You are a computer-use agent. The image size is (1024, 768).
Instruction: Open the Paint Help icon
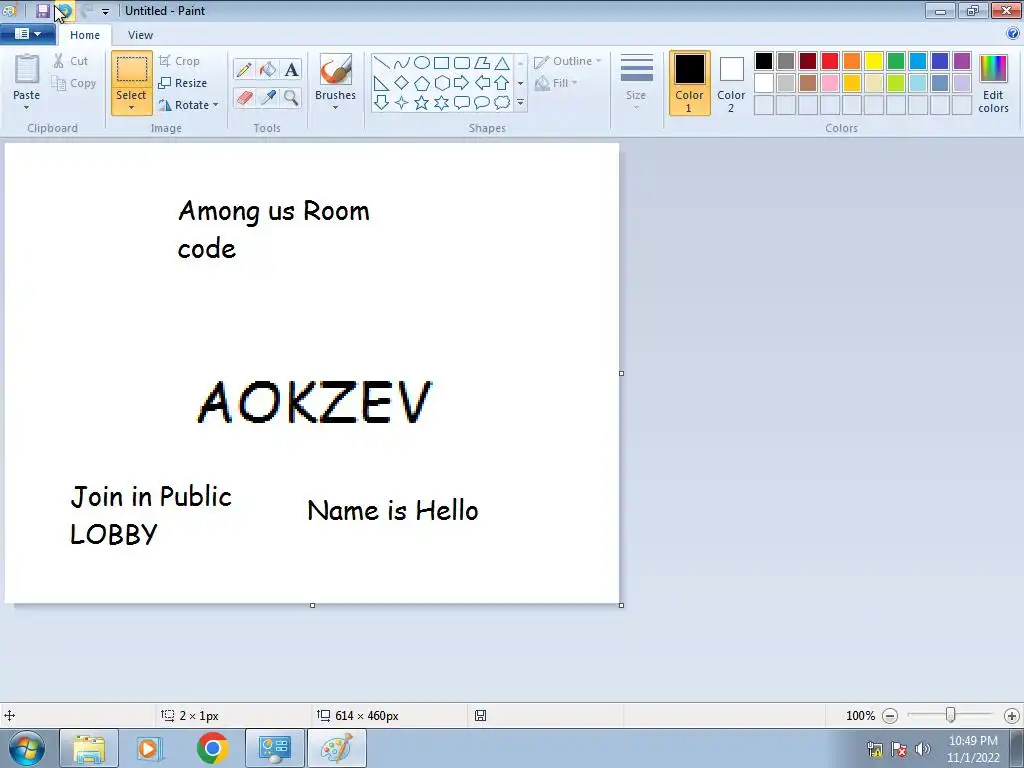point(1013,34)
